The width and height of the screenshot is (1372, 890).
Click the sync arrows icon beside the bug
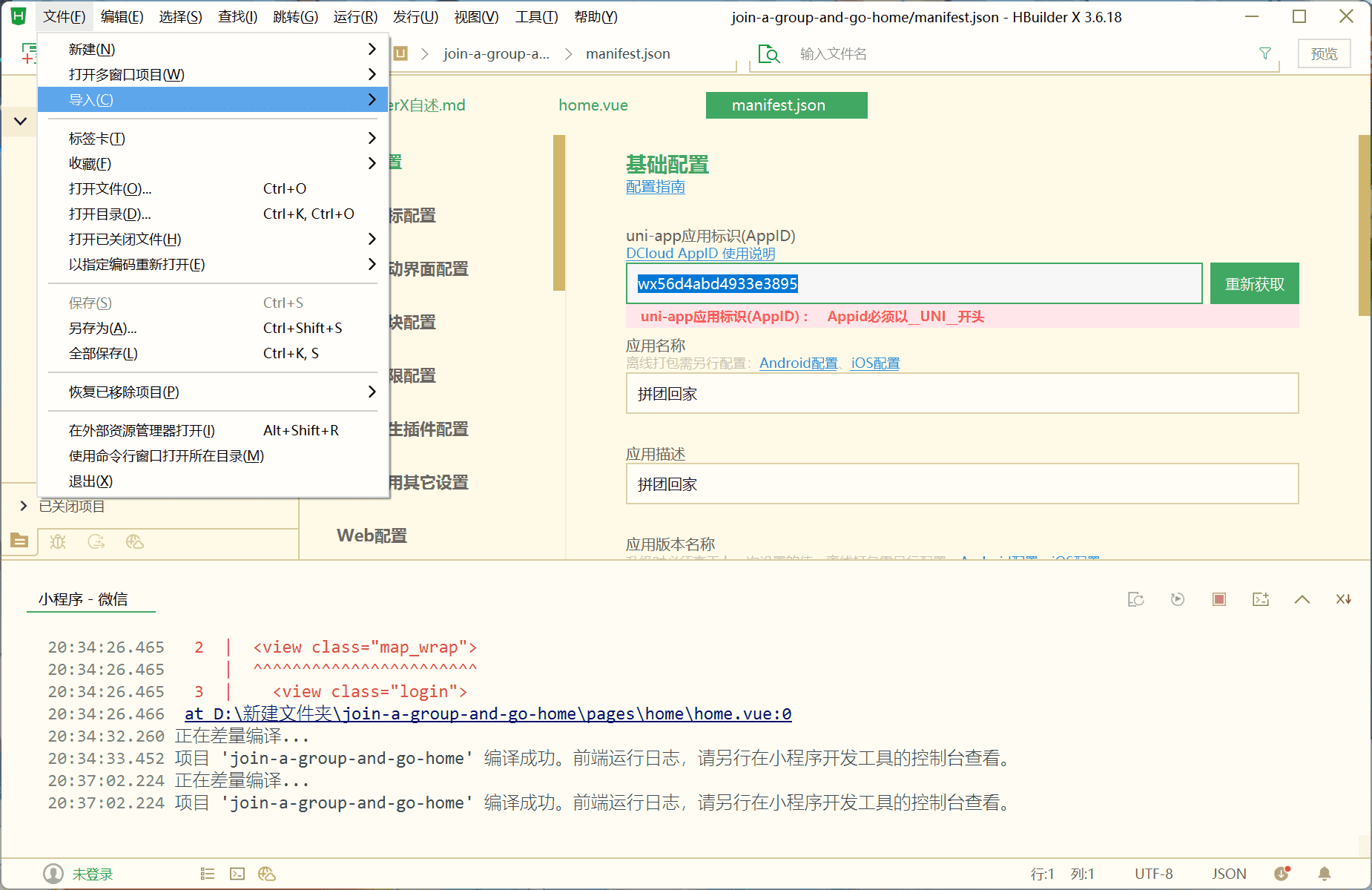point(96,541)
